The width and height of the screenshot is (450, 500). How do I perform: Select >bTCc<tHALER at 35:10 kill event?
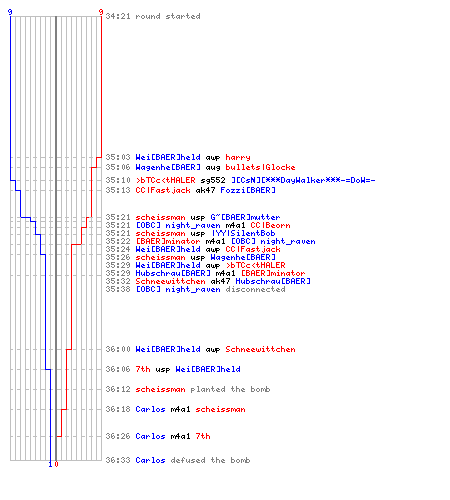click(x=165, y=180)
